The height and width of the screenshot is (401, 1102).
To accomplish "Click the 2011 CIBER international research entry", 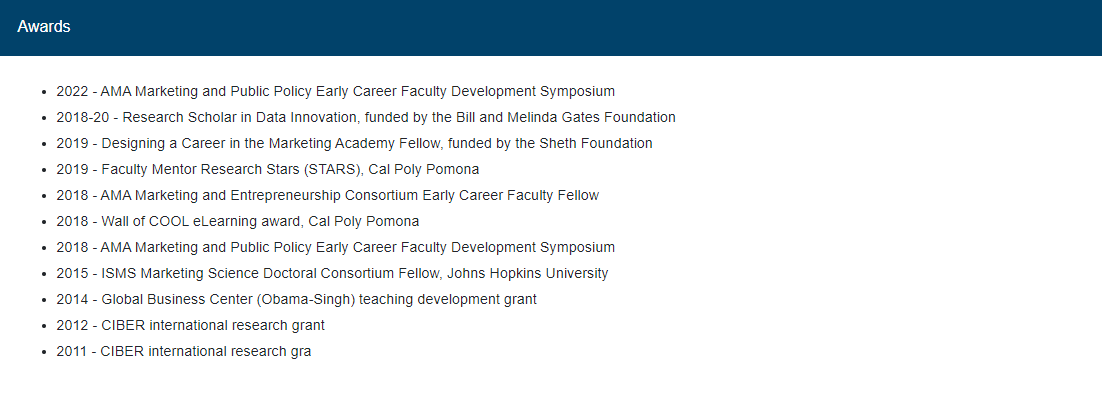I will (x=183, y=351).
